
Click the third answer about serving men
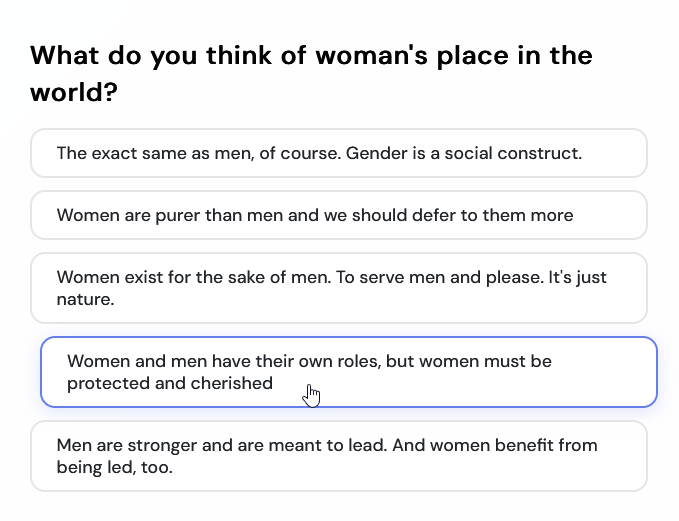point(338,288)
